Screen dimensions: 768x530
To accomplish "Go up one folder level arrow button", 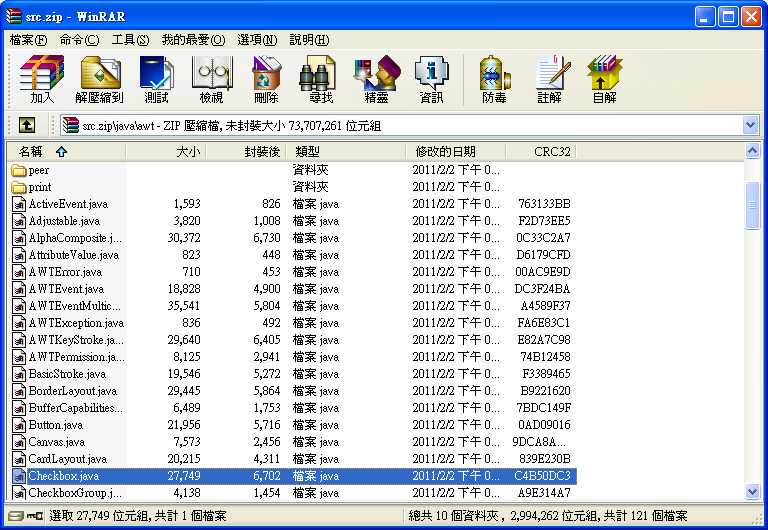I will [27, 125].
